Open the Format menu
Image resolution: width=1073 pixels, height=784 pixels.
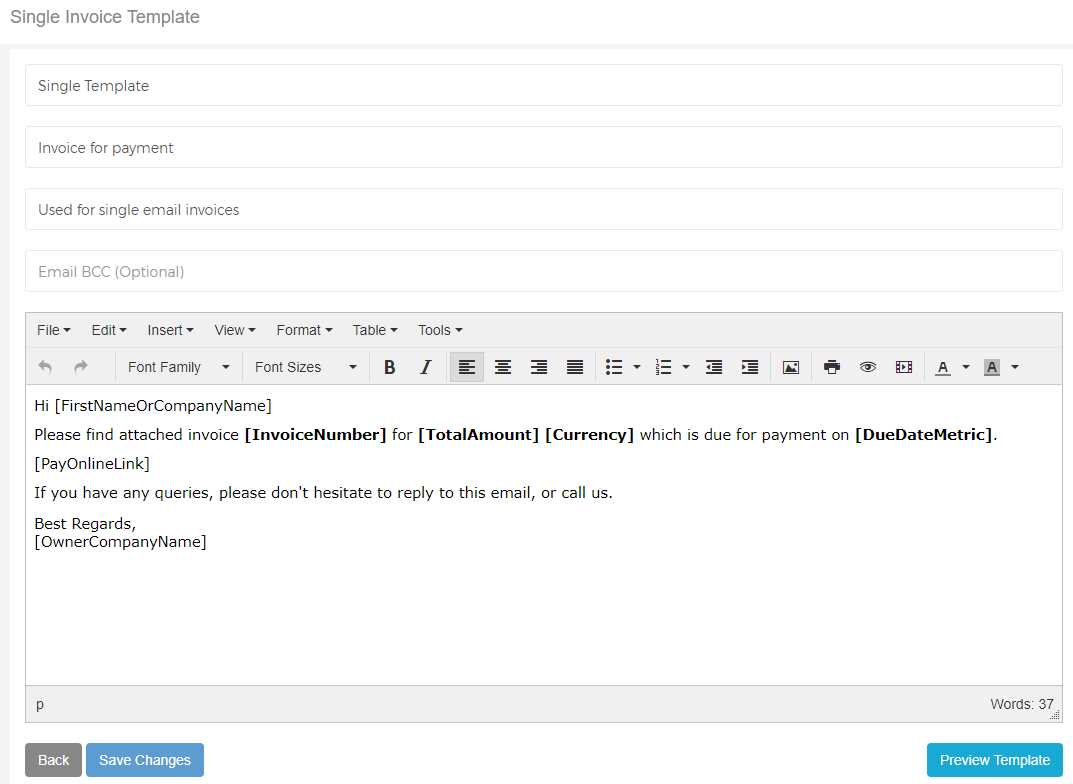click(305, 330)
